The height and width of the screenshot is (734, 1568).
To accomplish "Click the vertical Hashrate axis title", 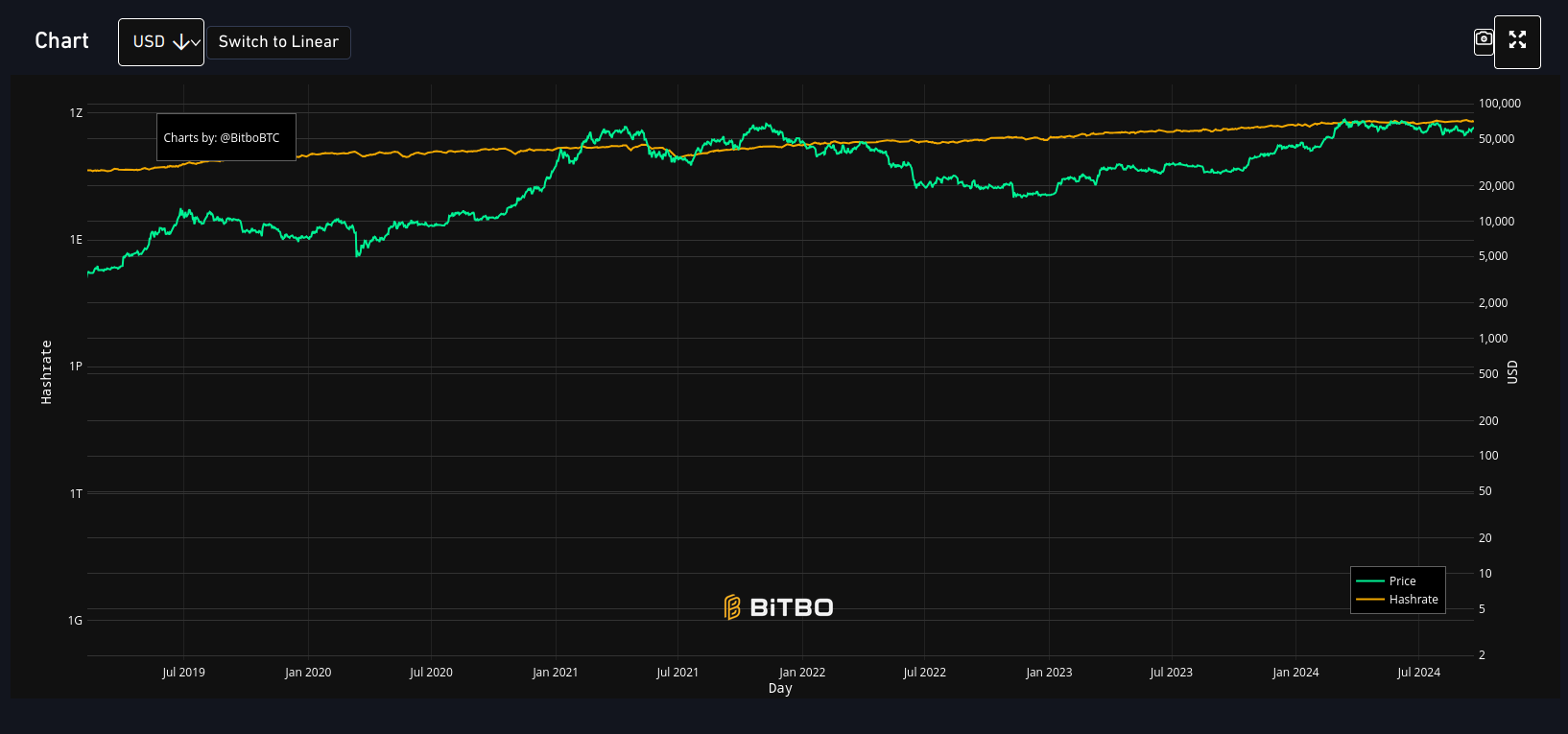I will point(46,371).
